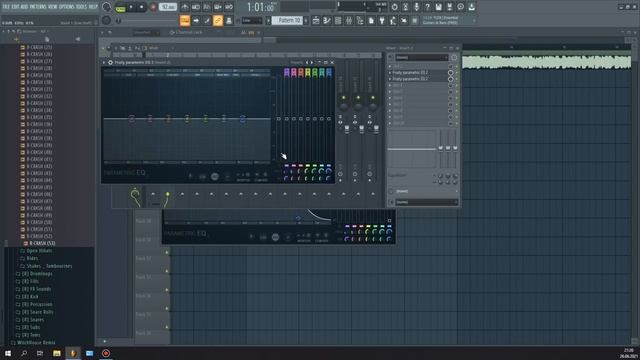Click the Help question mark icon
The image size is (640, 360).
click(427, 7)
